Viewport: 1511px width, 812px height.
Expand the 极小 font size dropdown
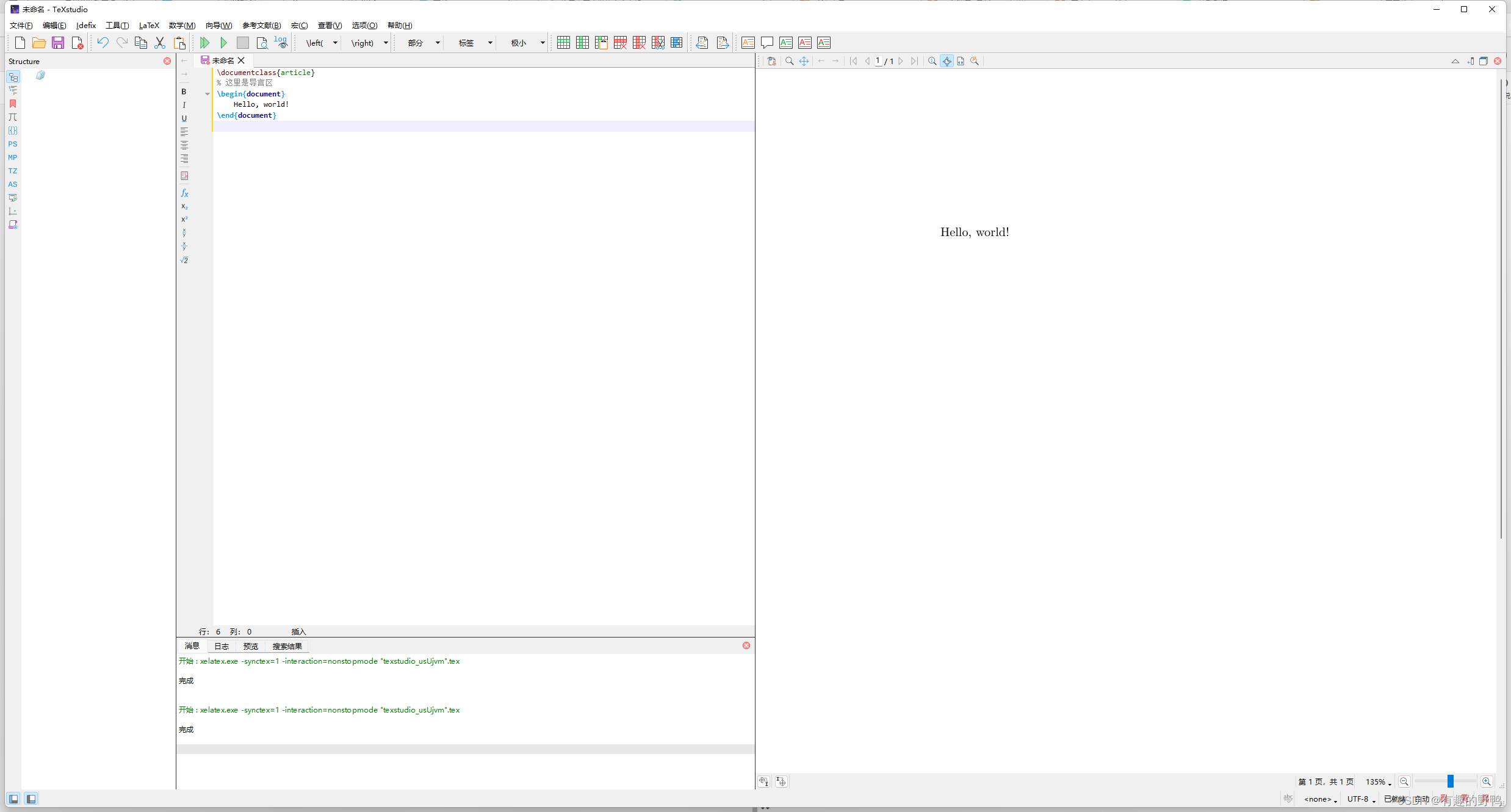(x=543, y=43)
